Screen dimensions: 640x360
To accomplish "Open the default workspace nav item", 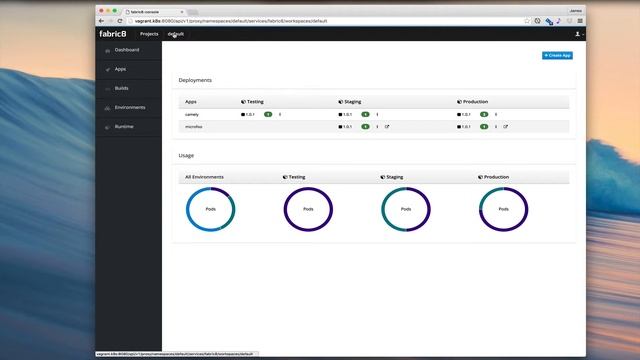I will click(x=176, y=34).
